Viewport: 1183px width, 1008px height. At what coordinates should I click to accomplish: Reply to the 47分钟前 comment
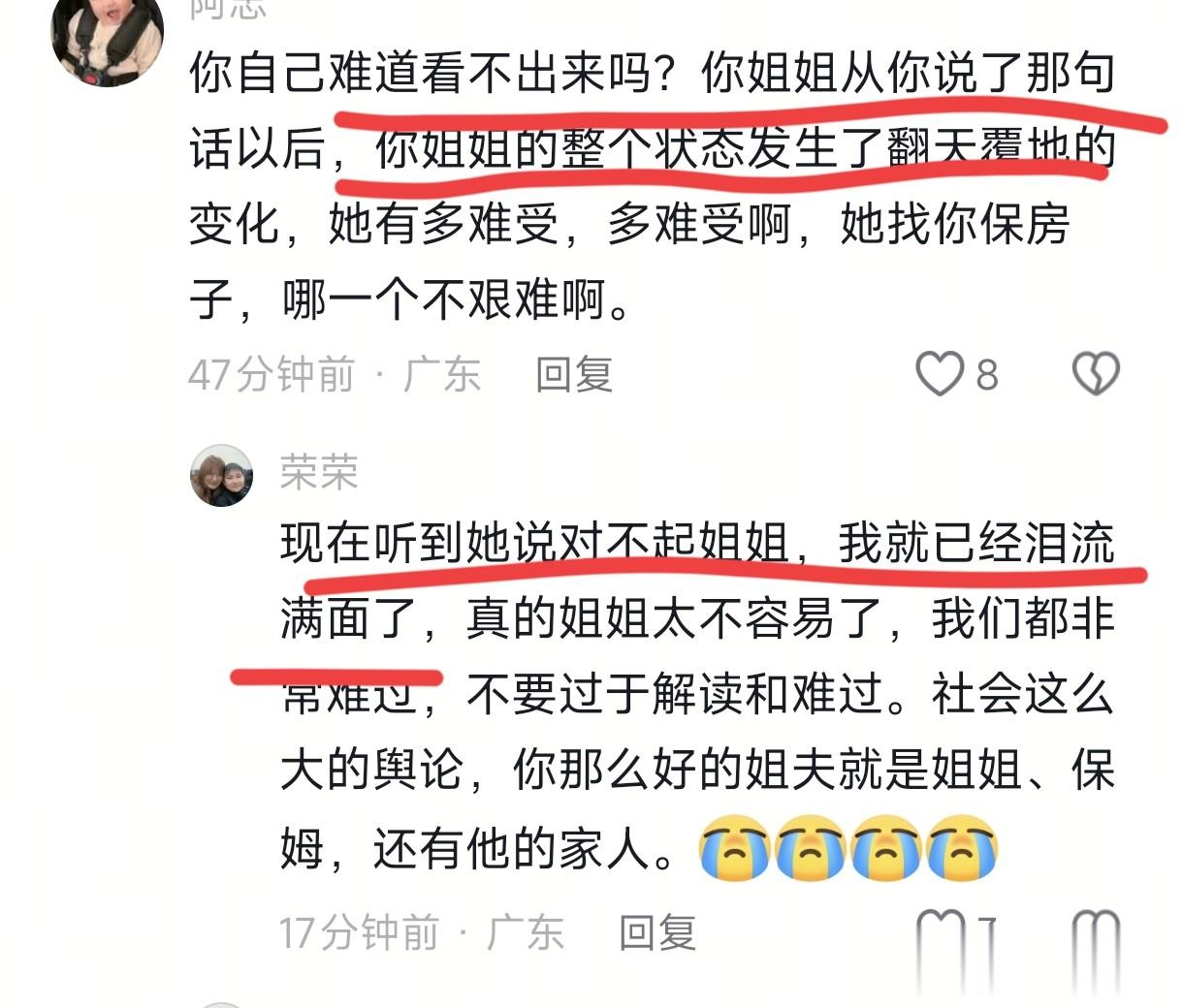pyautogui.click(x=574, y=374)
